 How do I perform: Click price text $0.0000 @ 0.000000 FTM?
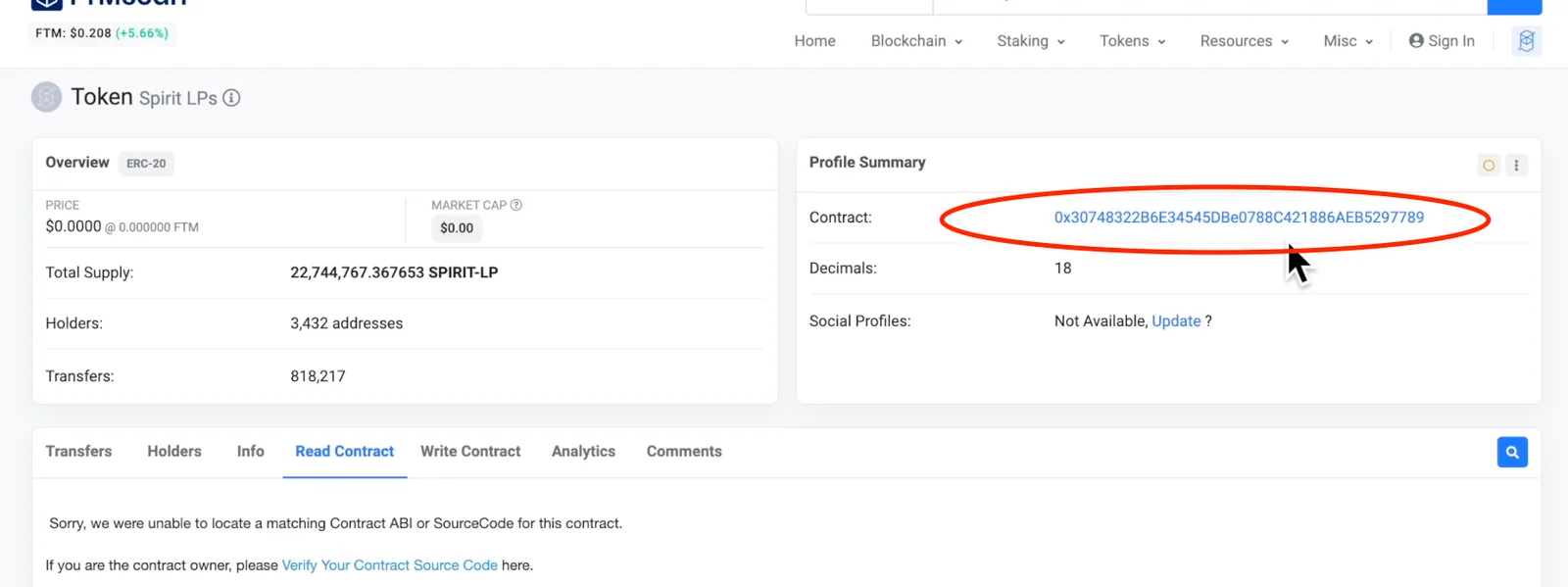[122, 226]
